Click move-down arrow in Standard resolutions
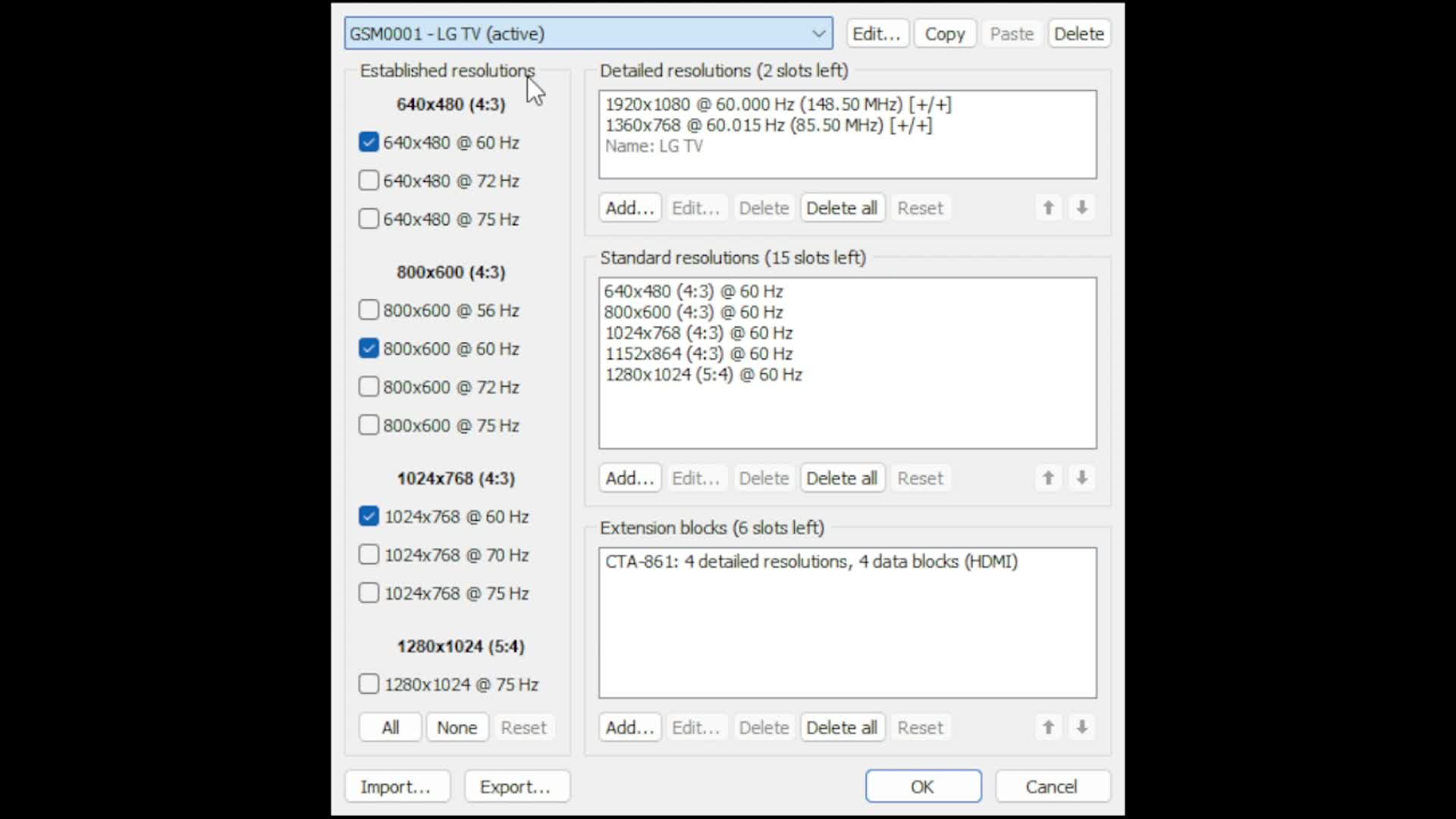The image size is (1456, 819). click(x=1082, y=478)
